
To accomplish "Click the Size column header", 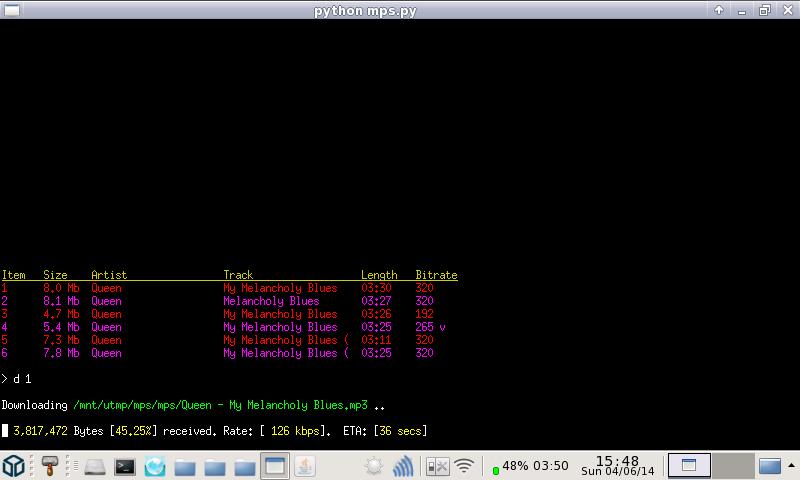I will coord(55,275).
